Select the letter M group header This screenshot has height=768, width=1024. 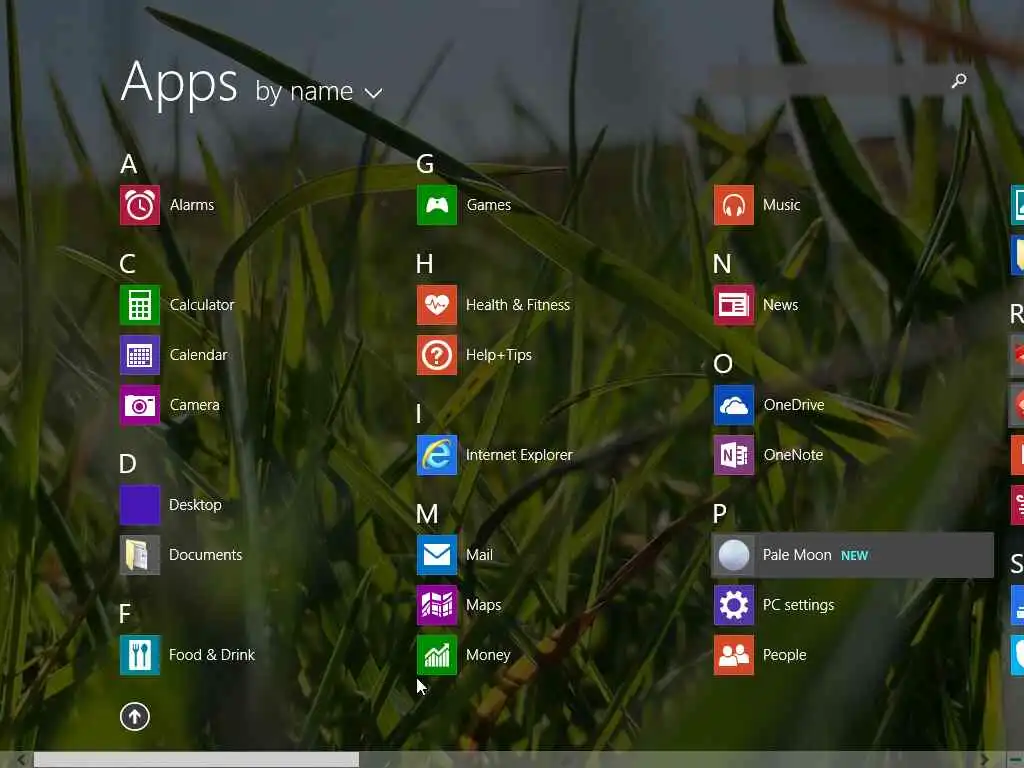click(427, 514)
